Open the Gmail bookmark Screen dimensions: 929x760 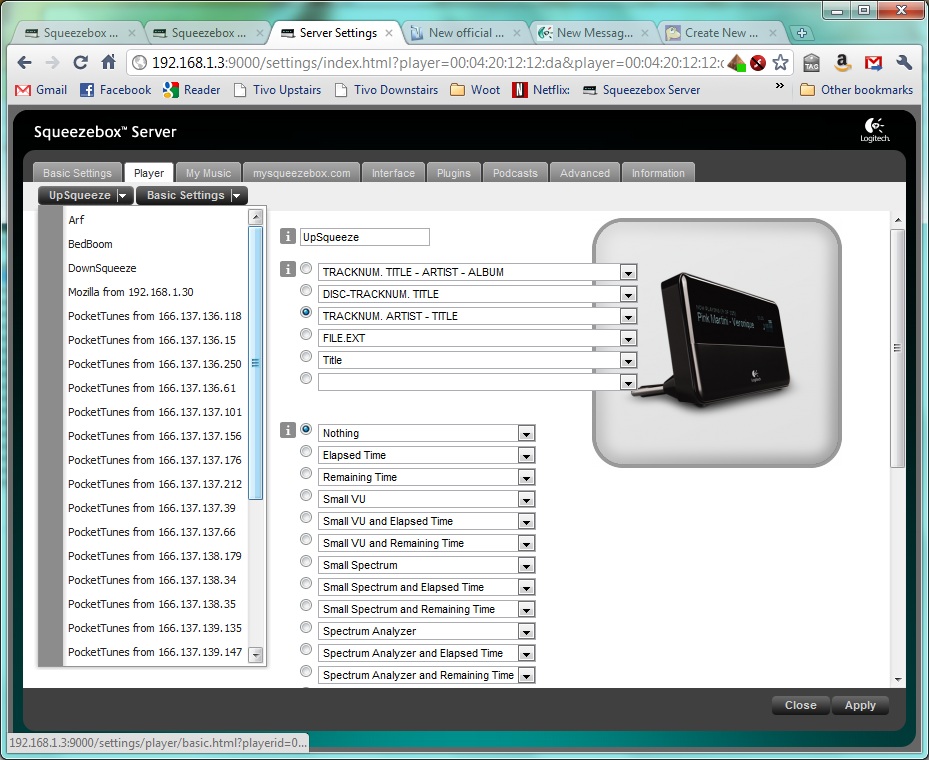(x=41, y=90)
